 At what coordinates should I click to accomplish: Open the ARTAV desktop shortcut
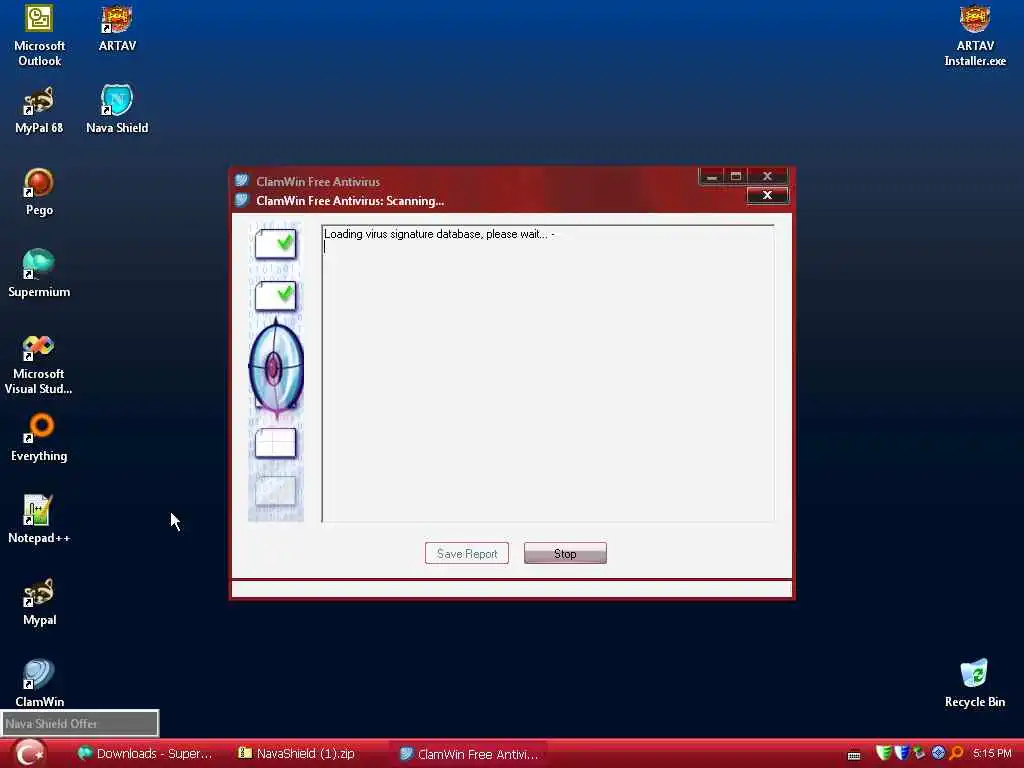[117, 28]
